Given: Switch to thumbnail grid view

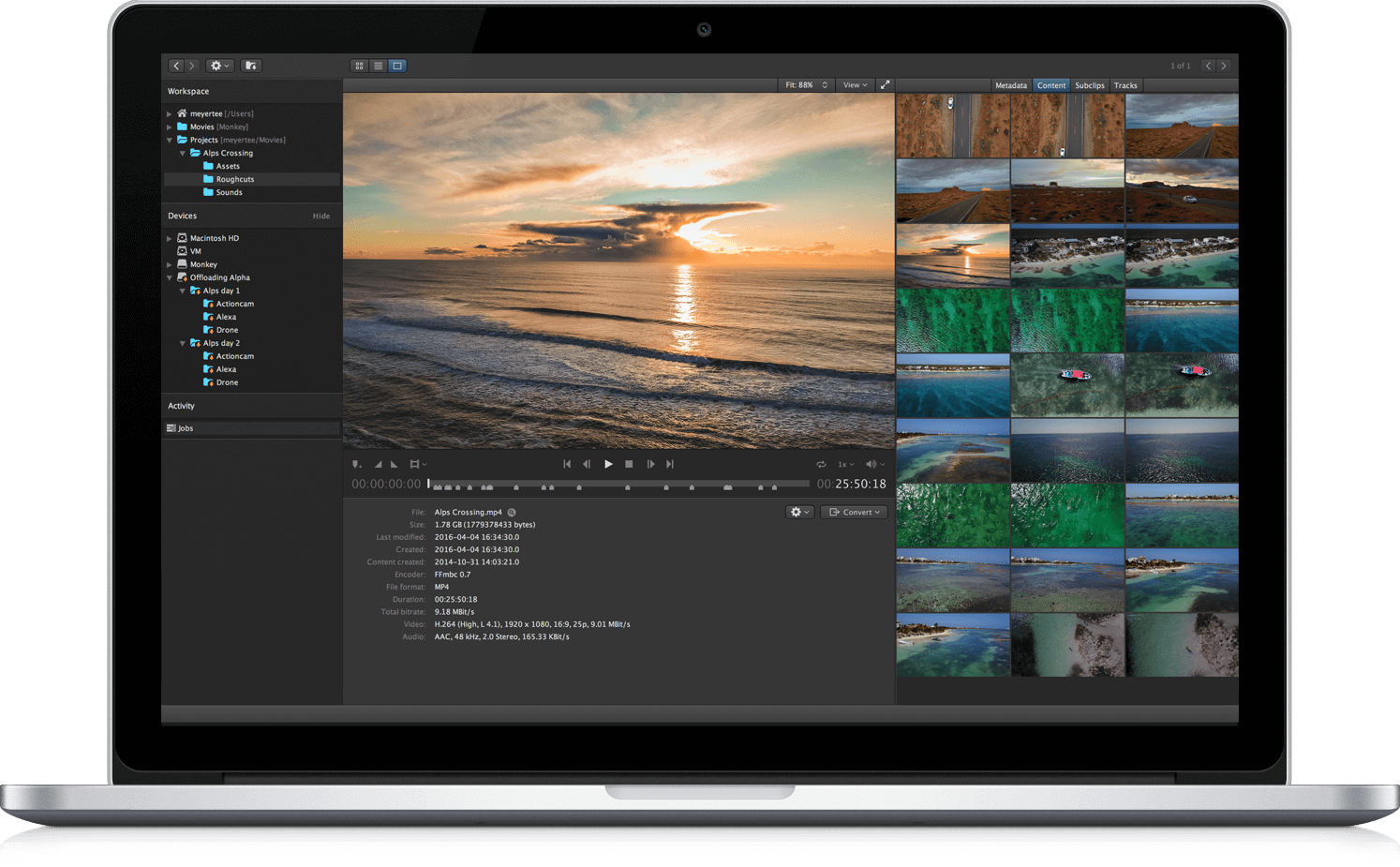Looking at the screenshot, I should (x=359, y=66).
